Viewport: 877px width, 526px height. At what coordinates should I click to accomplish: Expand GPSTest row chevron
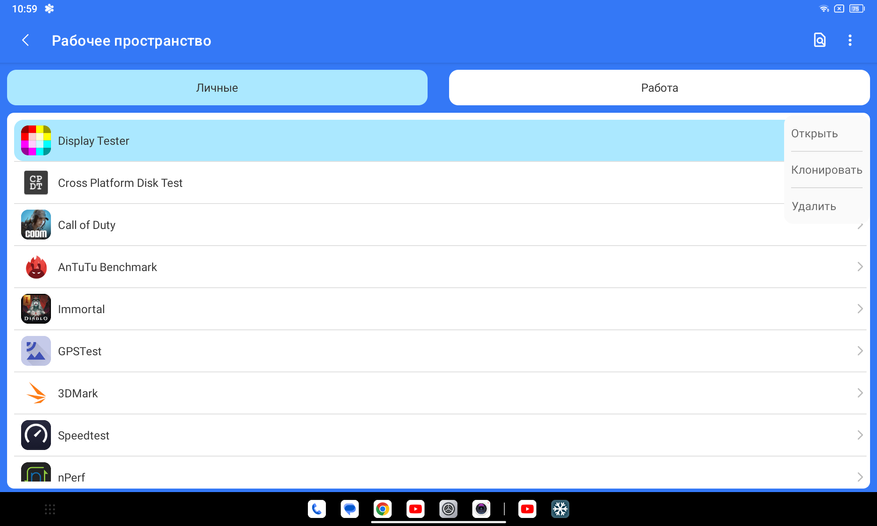pyautogui.click(x=860, y=351)
